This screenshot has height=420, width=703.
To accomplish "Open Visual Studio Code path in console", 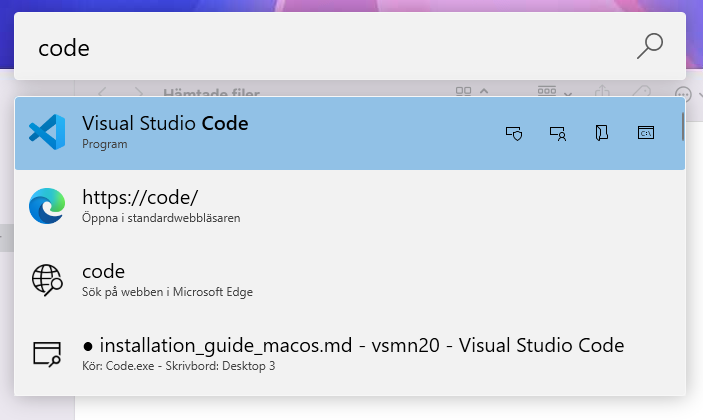I will pyautogui.click(x=646, y=133).
